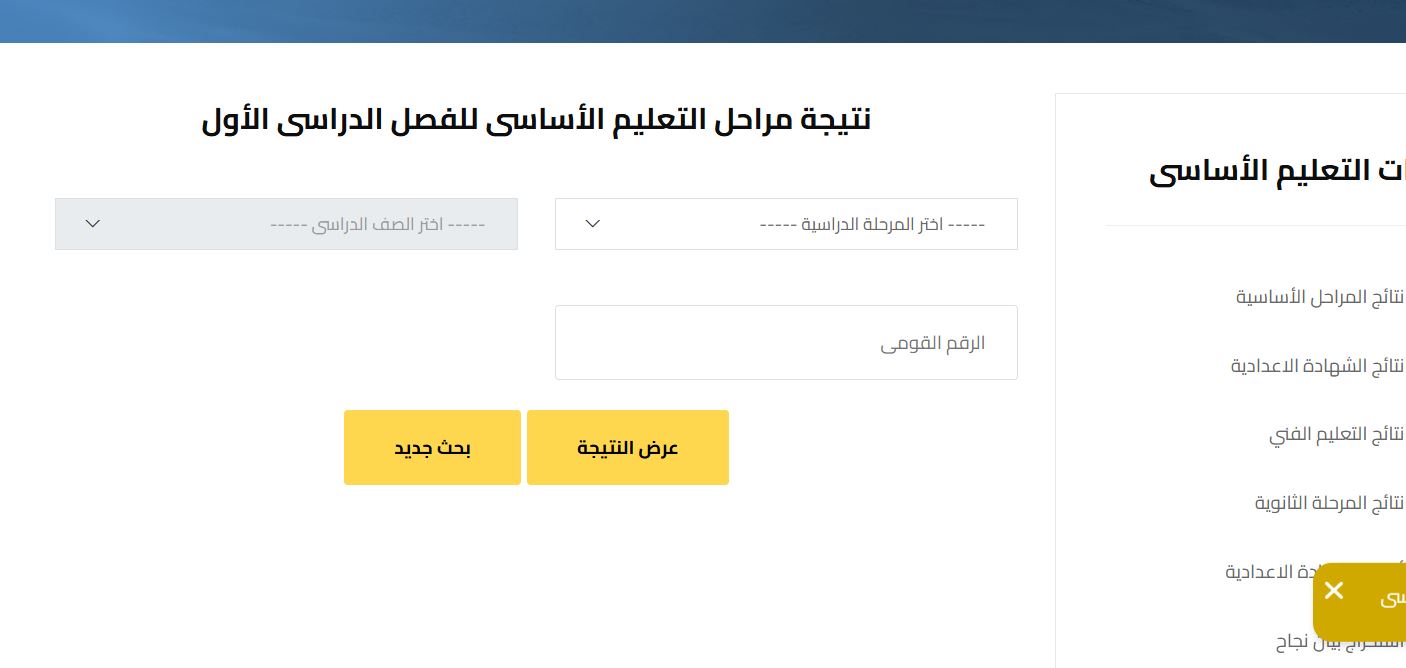1406x668 pixels.
Task: Click the التعليم الأساسى sidebar panel heading
Action: pos(1277,171)
